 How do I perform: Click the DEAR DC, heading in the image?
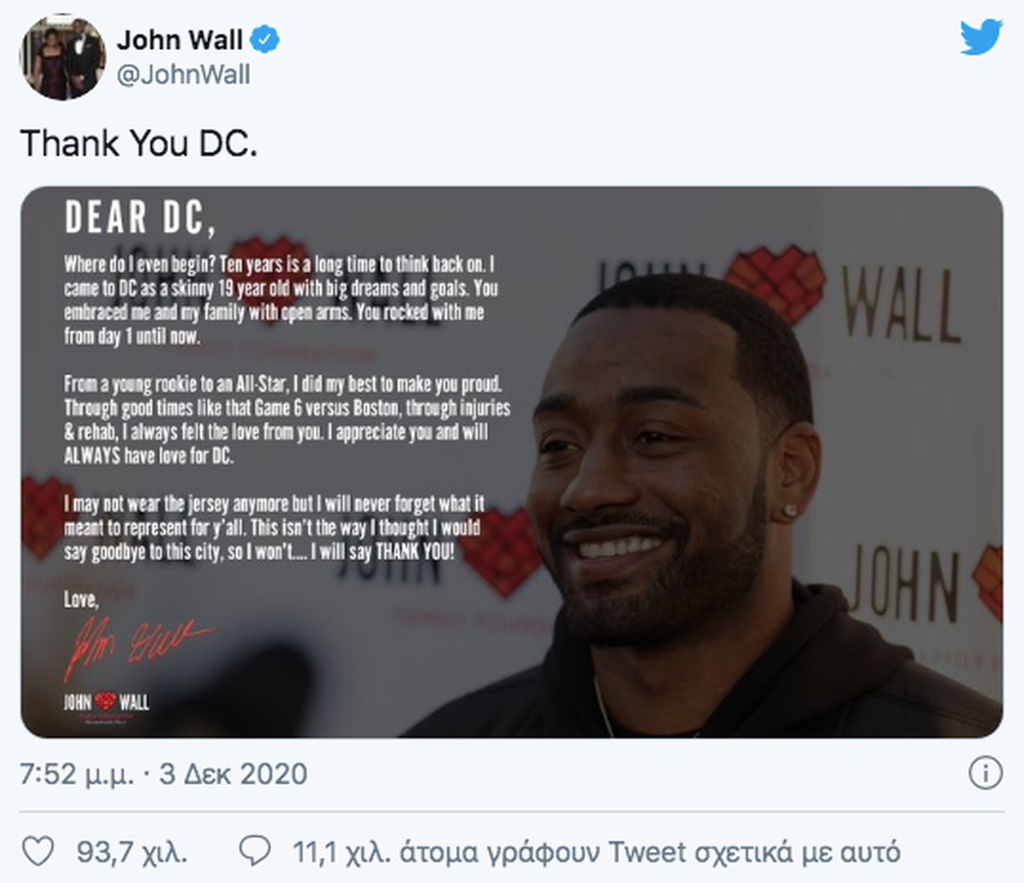click(139, 217)
